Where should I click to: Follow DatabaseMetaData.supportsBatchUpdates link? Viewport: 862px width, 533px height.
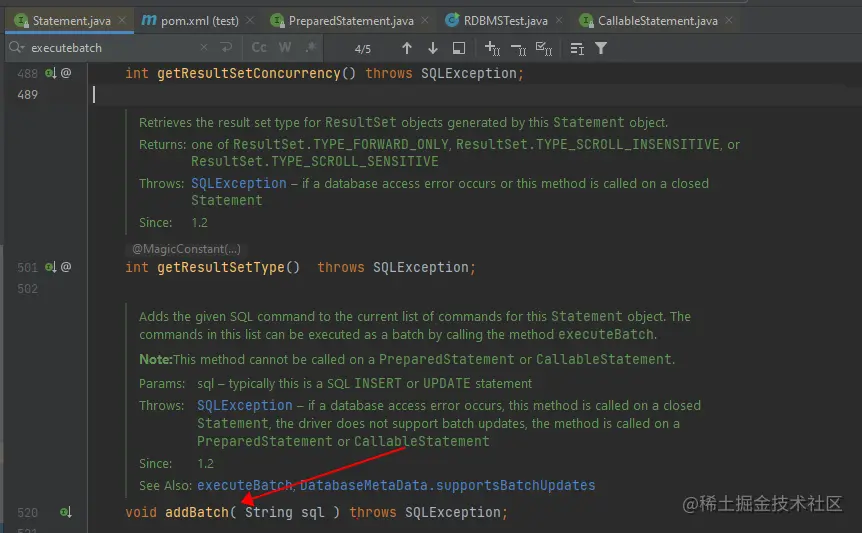(x=447, y=486)
